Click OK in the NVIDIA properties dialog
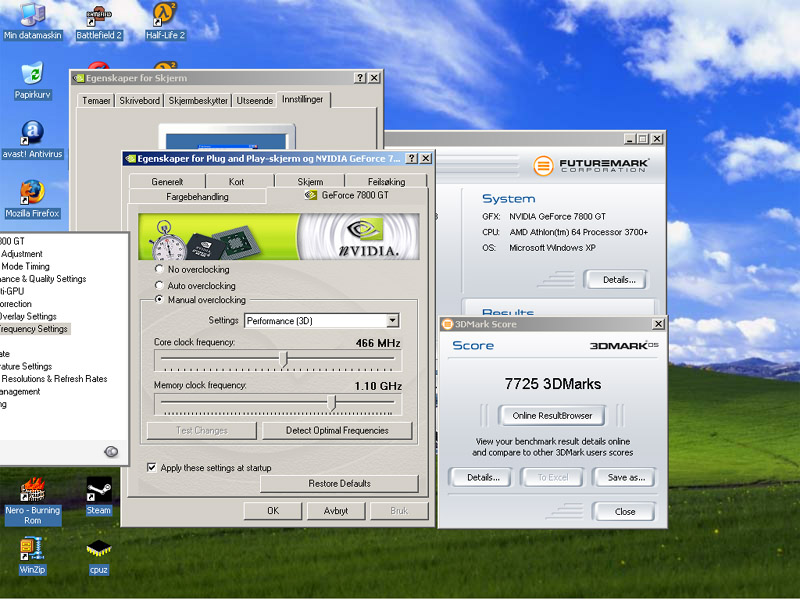Viewport: 800px width, 600px height. [x=273, y=511]
